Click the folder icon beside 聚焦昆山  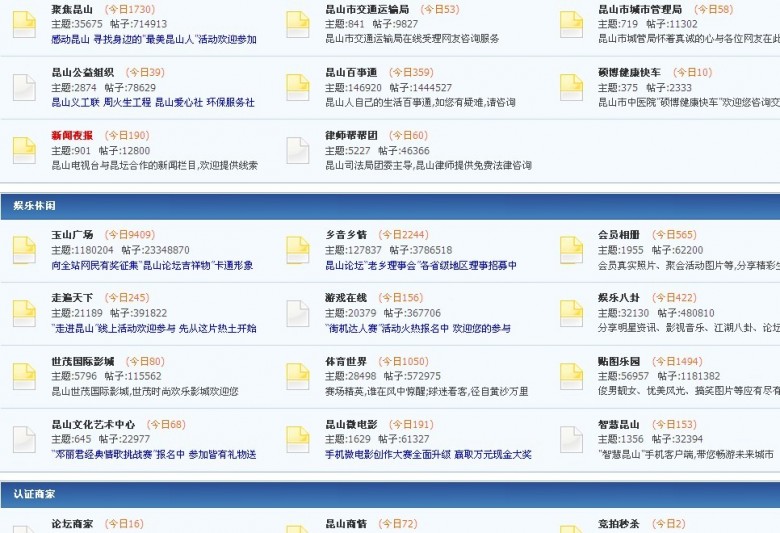click(x=24, y=24)
